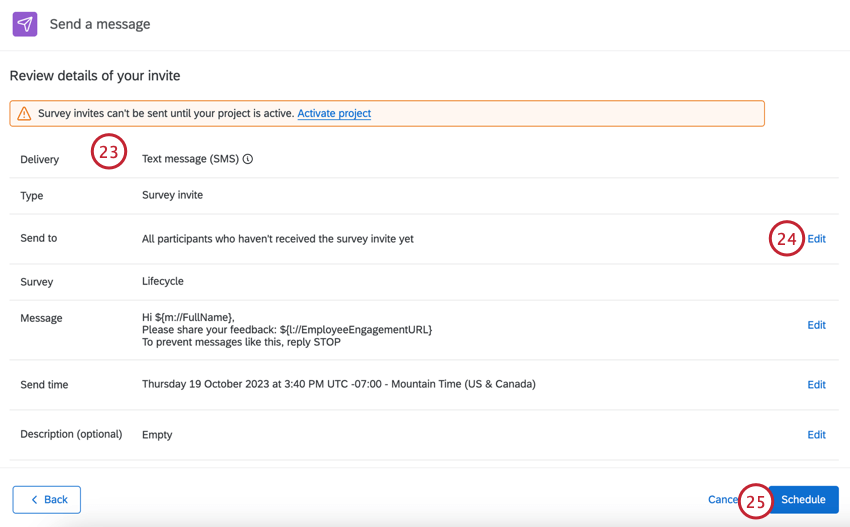Click the 'Review details of your invite' heading
The width and height of the screenshot is (850, 527).
[x=95, y=76]
